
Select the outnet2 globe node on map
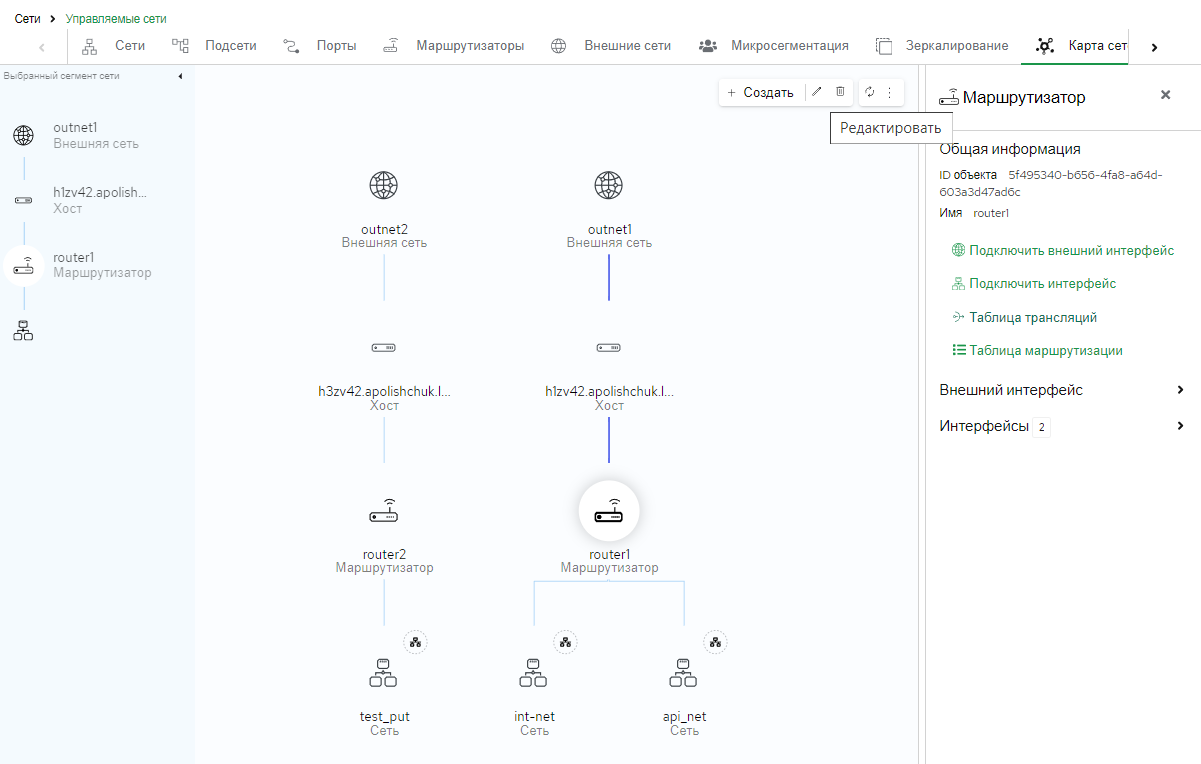pos(384,185)
